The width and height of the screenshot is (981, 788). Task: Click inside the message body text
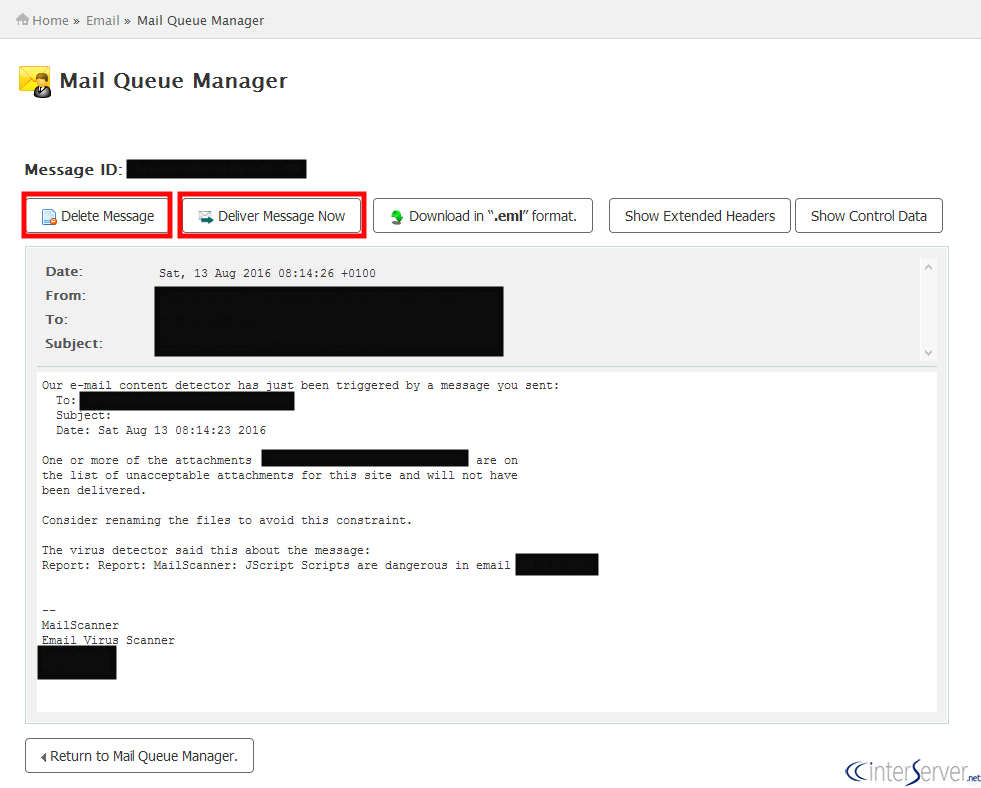(x=280, y=475)
